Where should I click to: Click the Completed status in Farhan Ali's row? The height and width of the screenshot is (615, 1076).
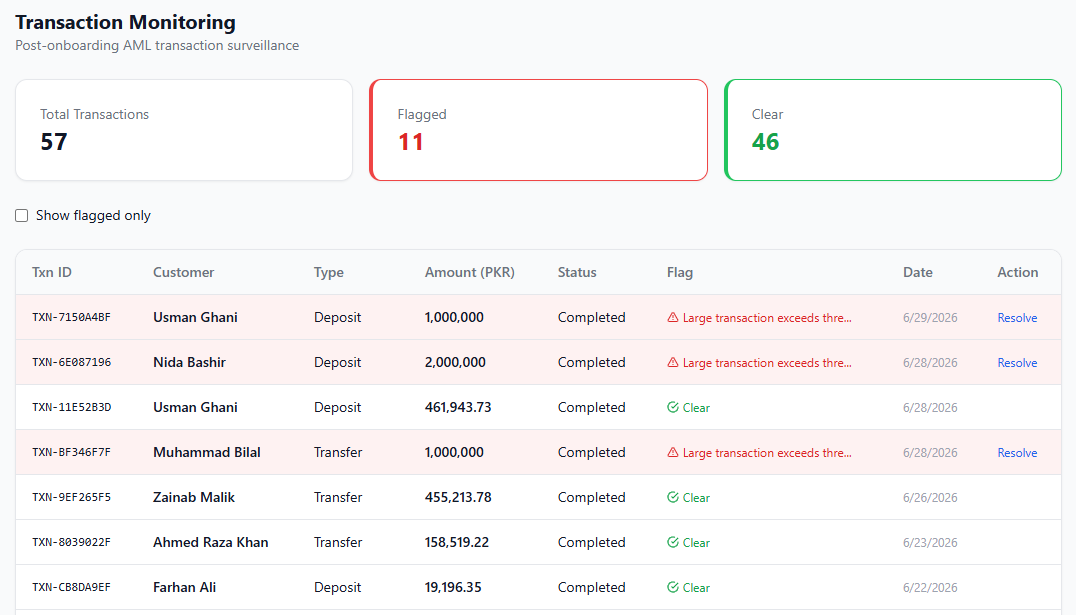click(x=592, y=587)
